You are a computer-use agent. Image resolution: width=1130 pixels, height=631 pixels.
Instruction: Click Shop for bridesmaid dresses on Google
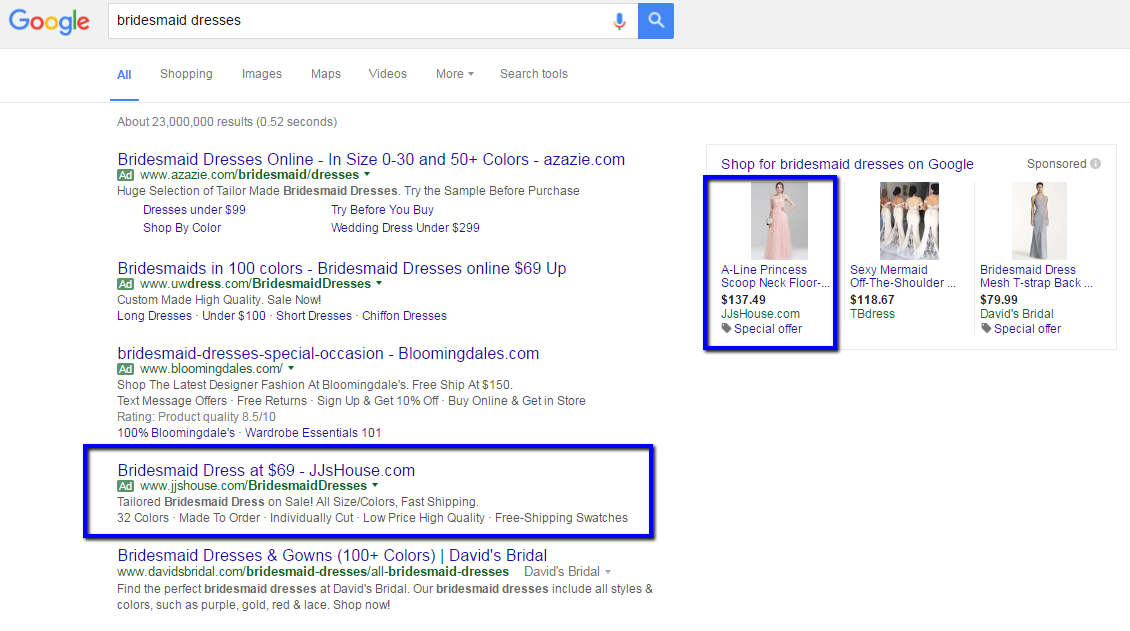847,164
